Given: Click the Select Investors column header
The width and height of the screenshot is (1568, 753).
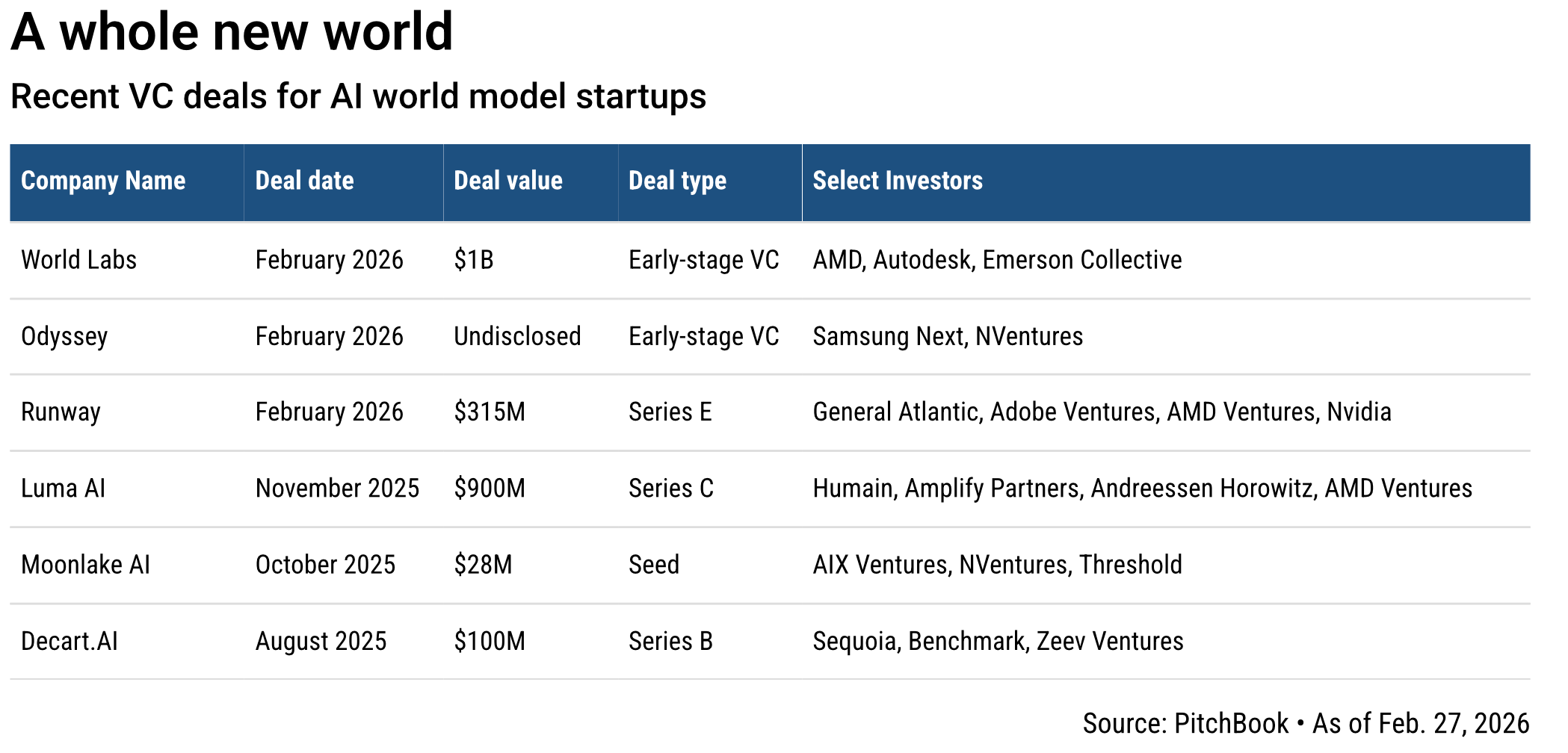Looking at the screenshot, I should [898, 181].
